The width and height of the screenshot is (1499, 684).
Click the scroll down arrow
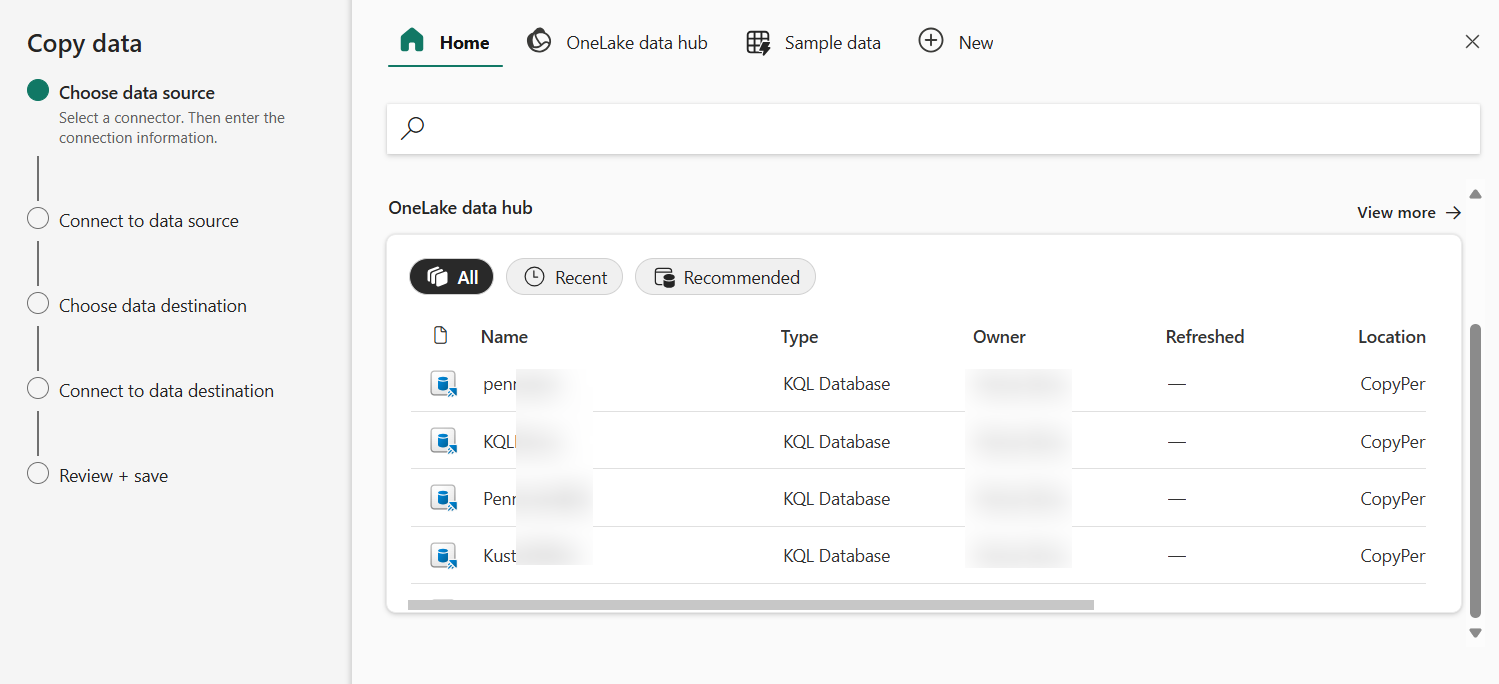(1475, 632)
